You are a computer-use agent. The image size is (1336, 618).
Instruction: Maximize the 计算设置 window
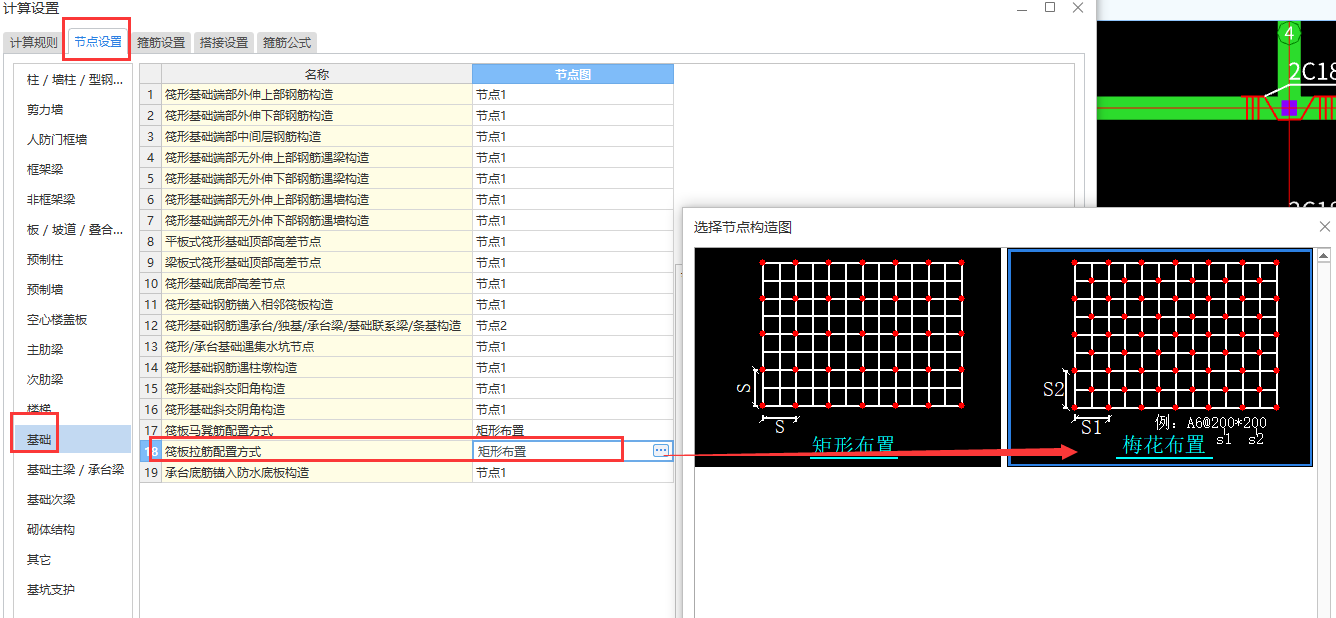pos(1050,7)
